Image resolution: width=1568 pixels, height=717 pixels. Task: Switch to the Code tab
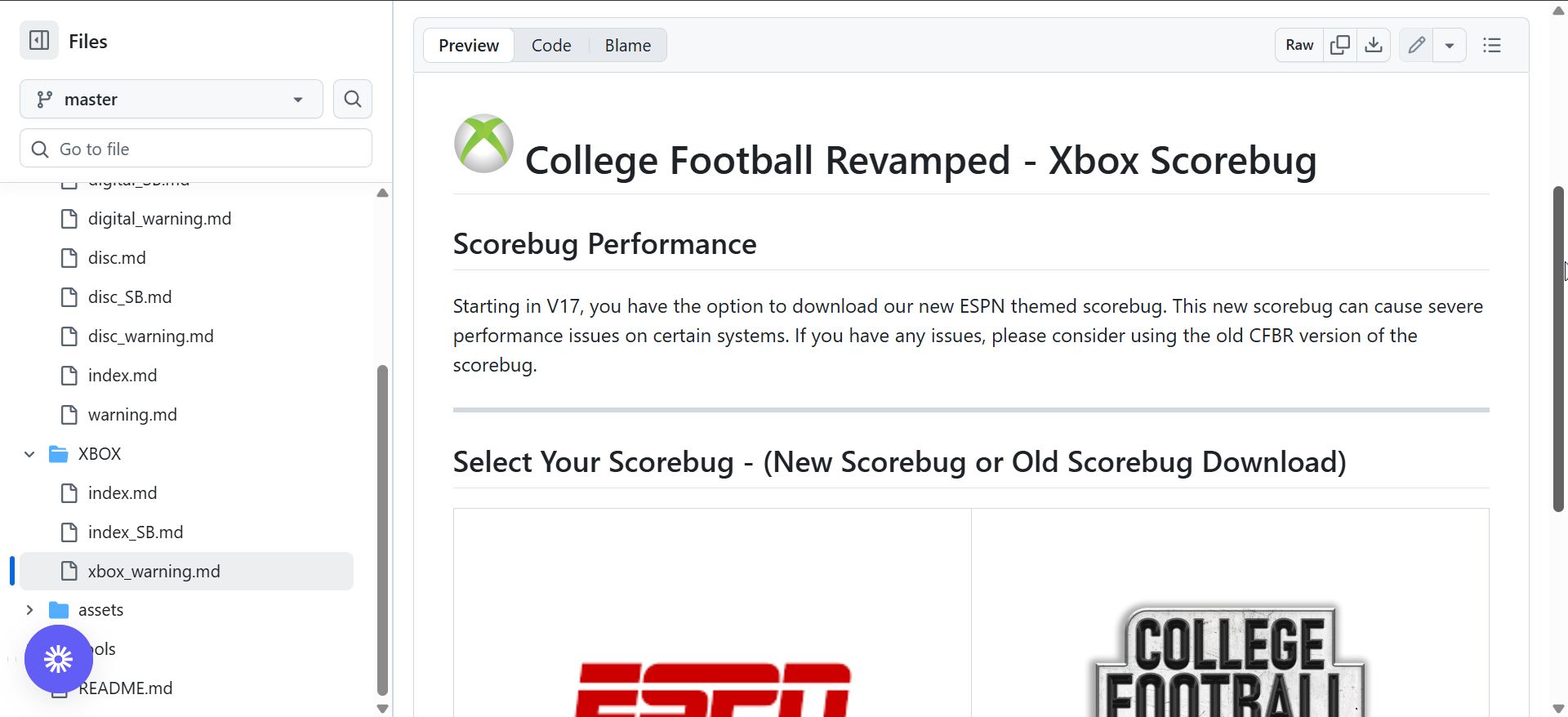tap(551, 46)
